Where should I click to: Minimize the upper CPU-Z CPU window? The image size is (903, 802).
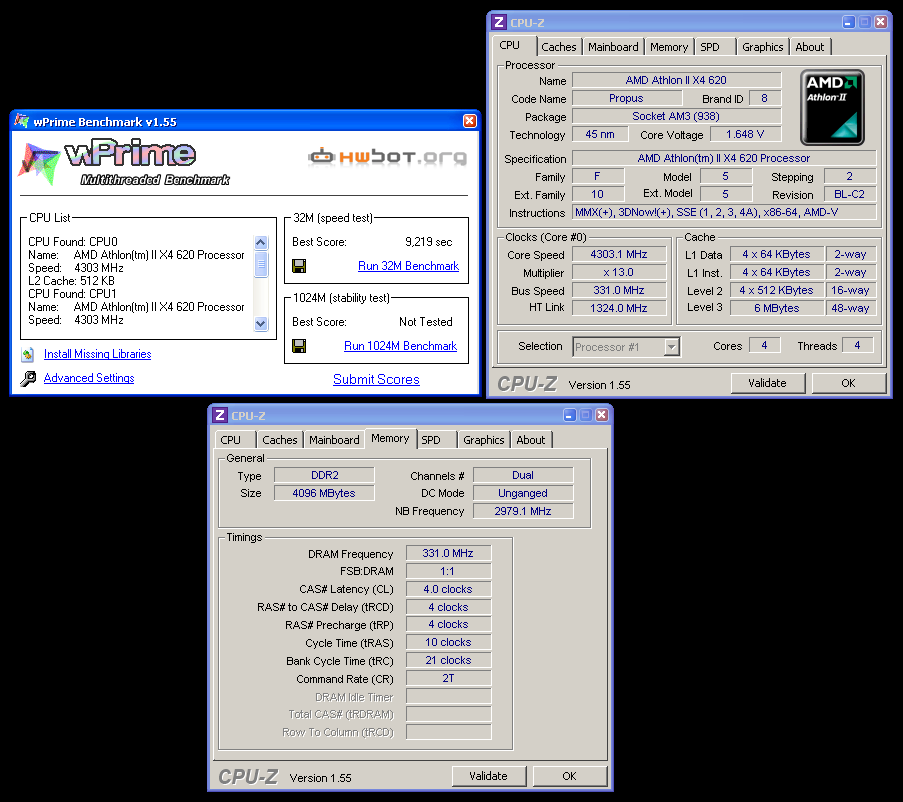848,22
